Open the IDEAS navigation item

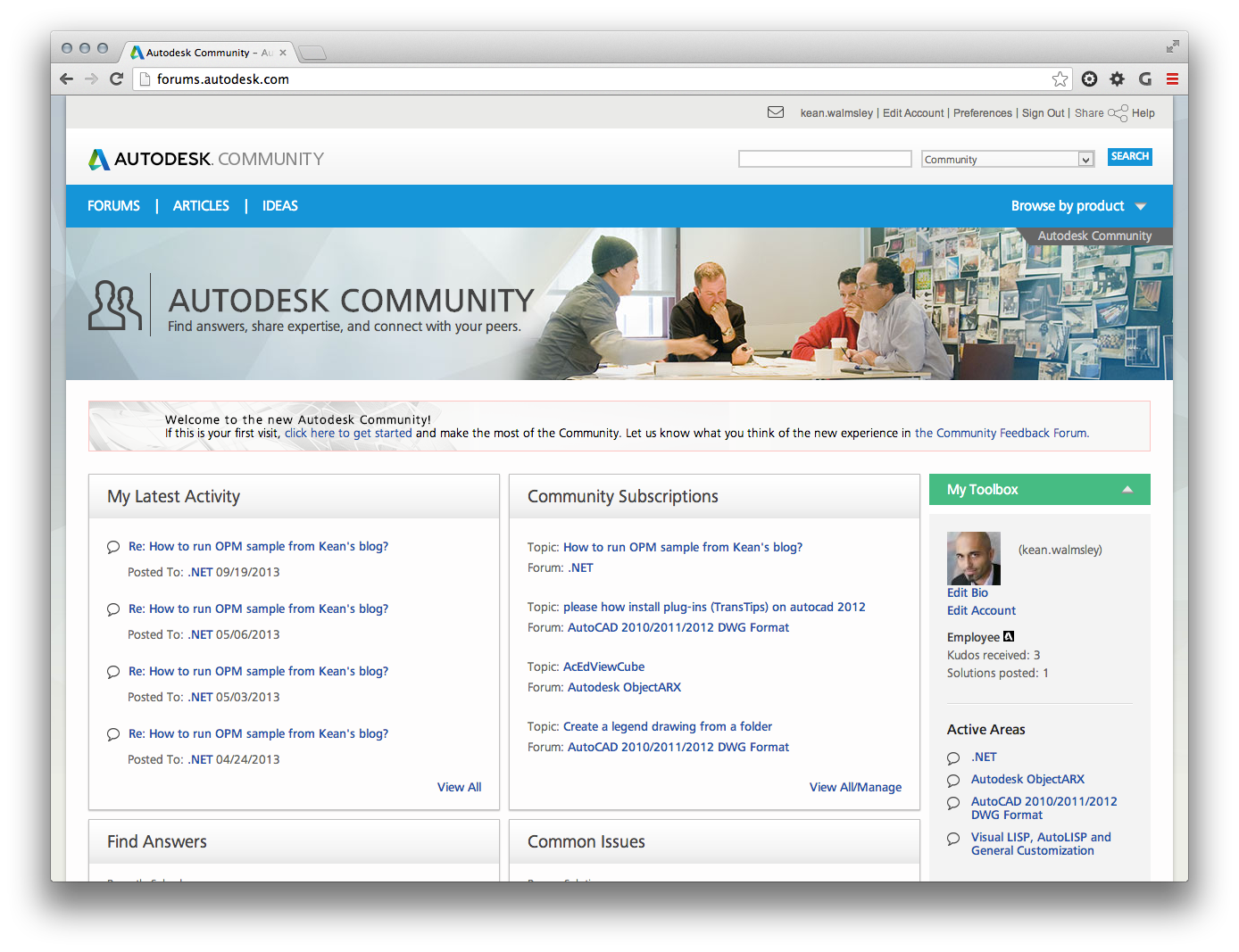[x=279, y=206]
